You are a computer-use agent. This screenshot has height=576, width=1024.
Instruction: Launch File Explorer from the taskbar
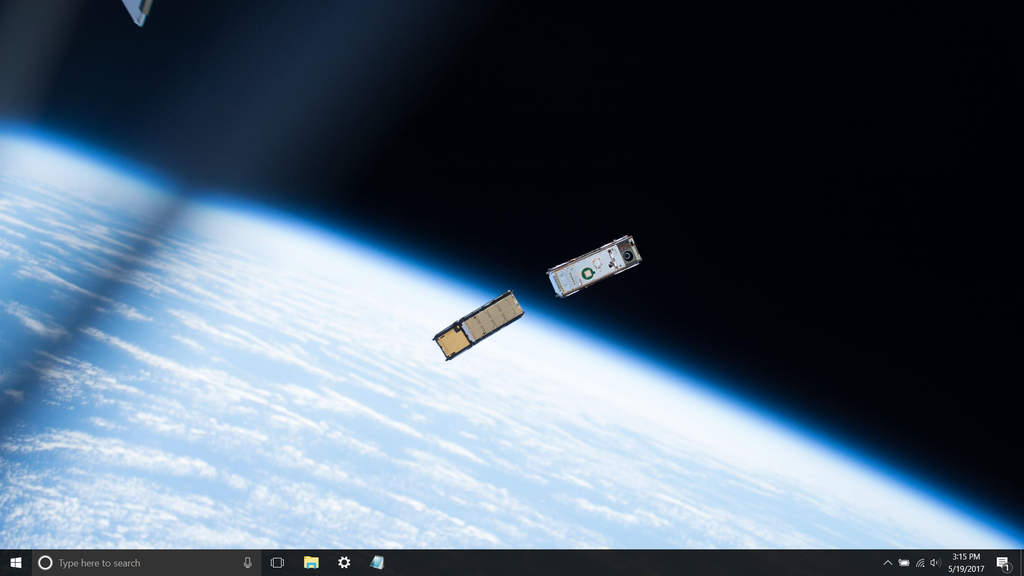(311, 563)
